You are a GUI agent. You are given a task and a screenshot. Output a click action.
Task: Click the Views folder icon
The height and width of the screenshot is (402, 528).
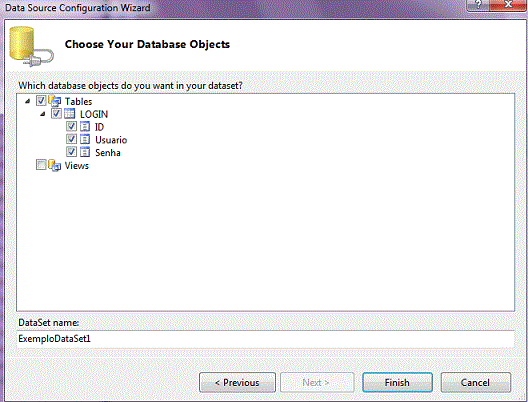(55, 165)
